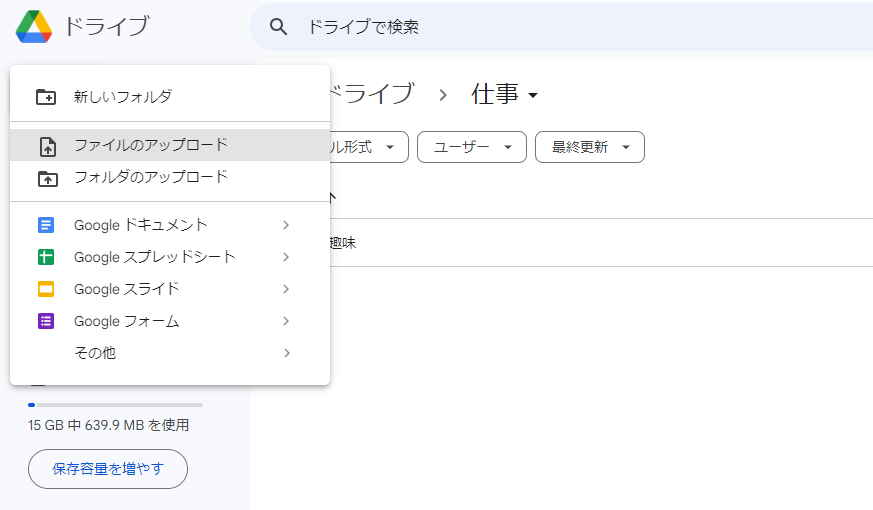873x510 pixels.
Task: Open the 趣味 folder row
Action: 601,243
